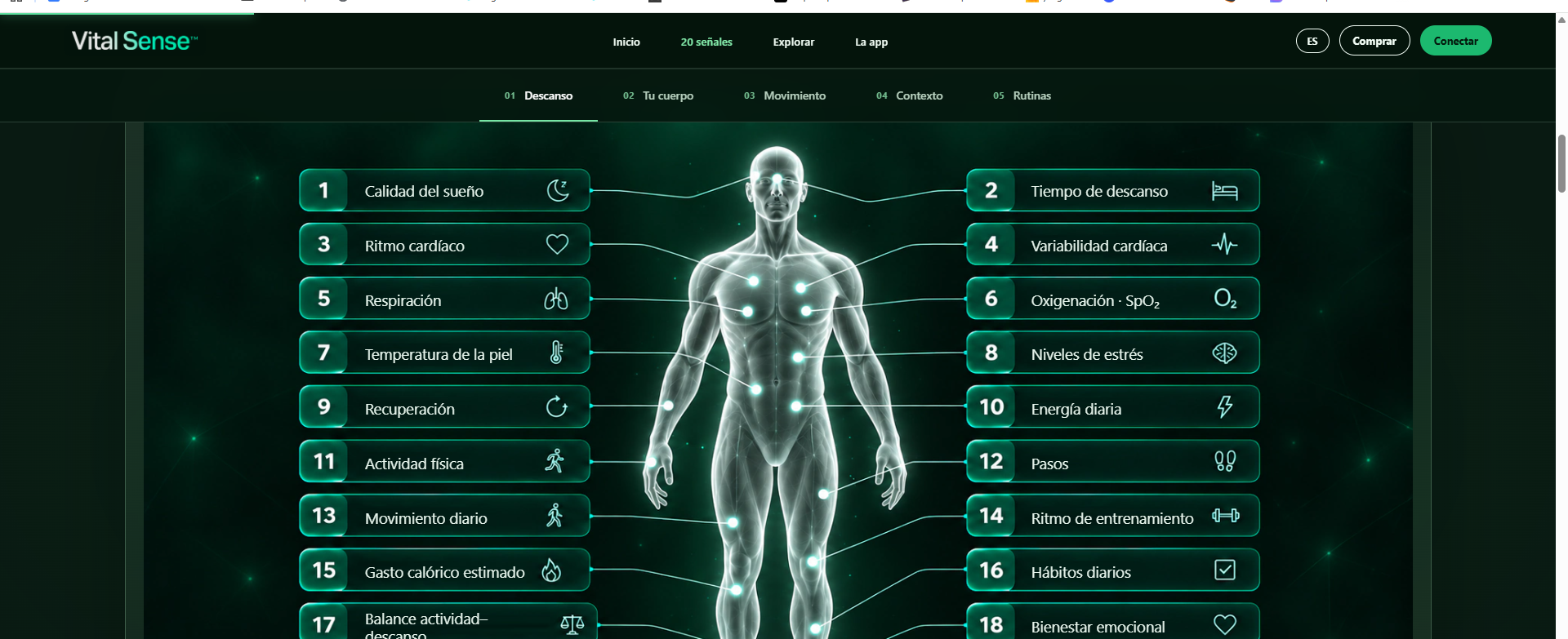Click the green Conectar button
The width and height of the screenshot is (1568, 639).
[x=1456, y=41]
